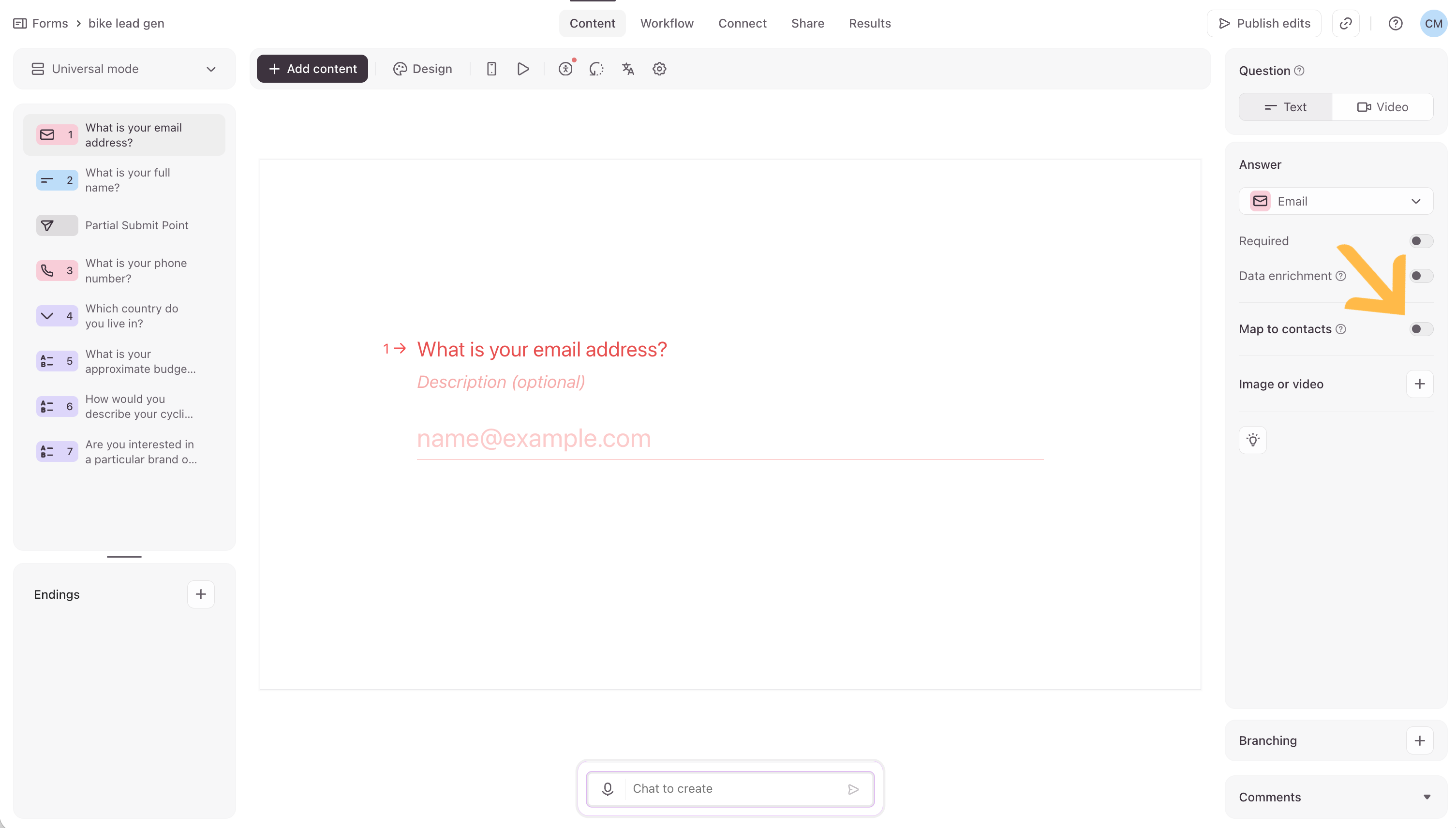Switch to the Workflow tab

667,23
